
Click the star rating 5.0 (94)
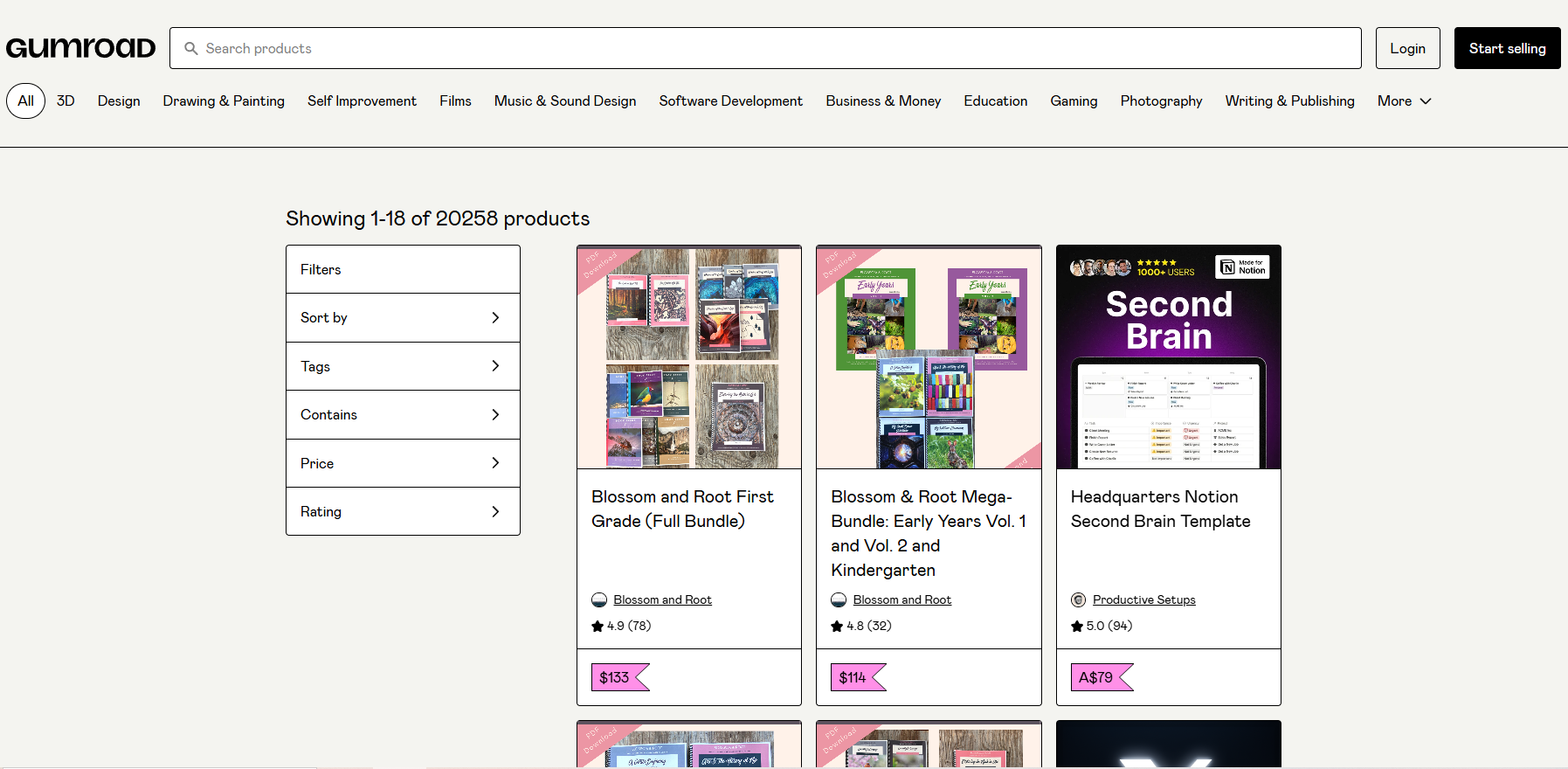tap(1102, 626)
